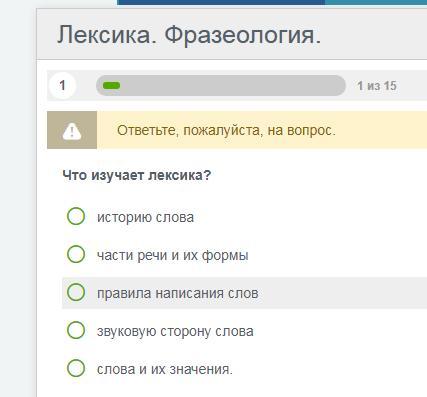The height and width of the screenshot is (397, 427).
Task: Click the gray track of the progress bar
Action: [x=233, y=86]
